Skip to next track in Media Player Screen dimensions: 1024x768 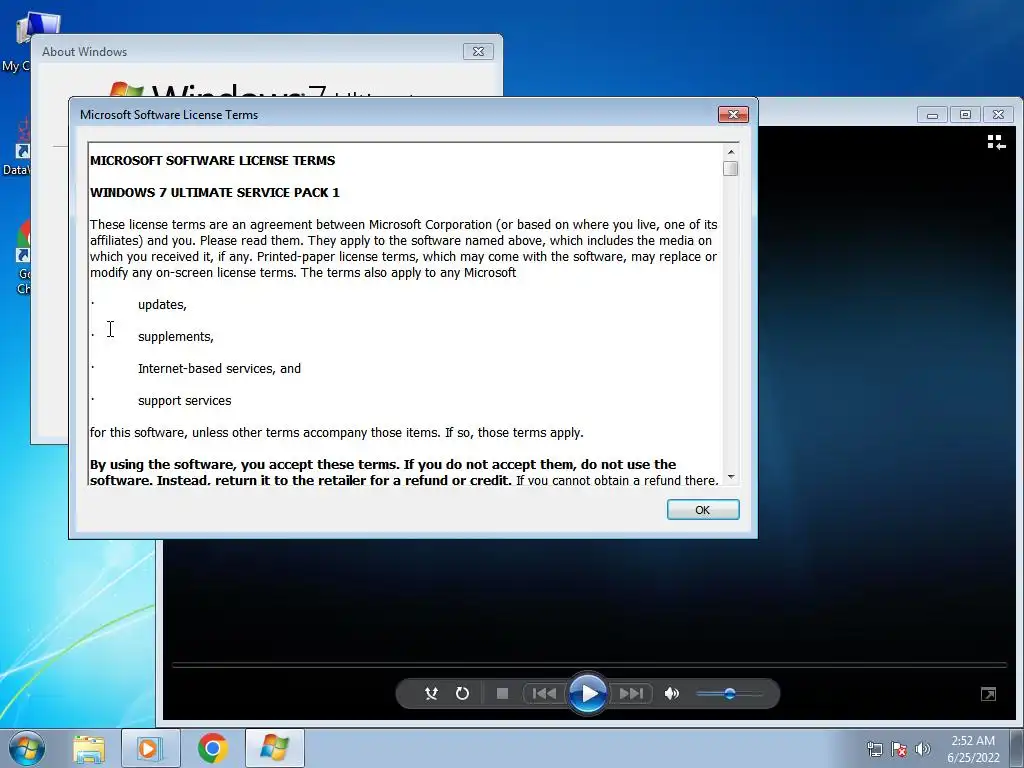point(631,694)
